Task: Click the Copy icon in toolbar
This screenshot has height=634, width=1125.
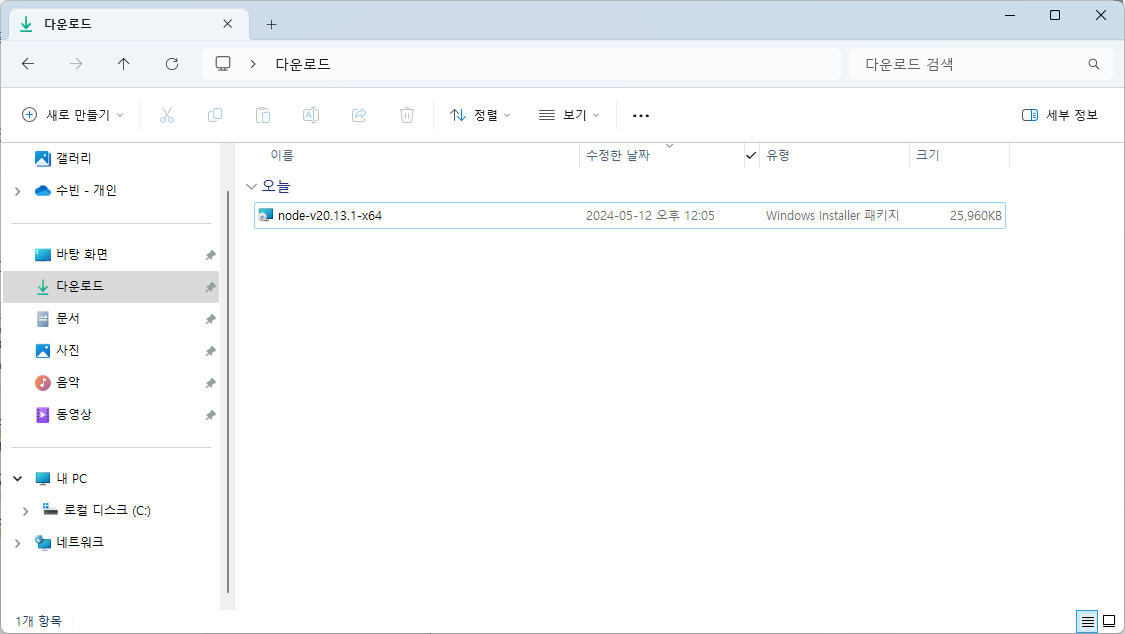Action: [x=215, y=115]
